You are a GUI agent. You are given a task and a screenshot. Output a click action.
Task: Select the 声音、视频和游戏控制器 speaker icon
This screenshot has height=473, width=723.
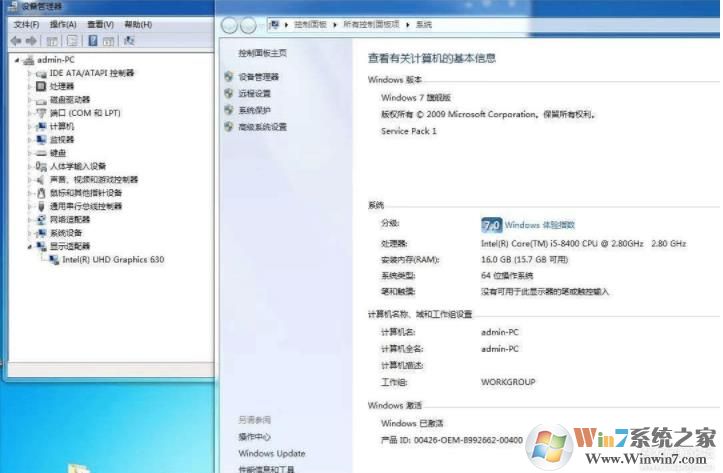click(x=41, y=180)
